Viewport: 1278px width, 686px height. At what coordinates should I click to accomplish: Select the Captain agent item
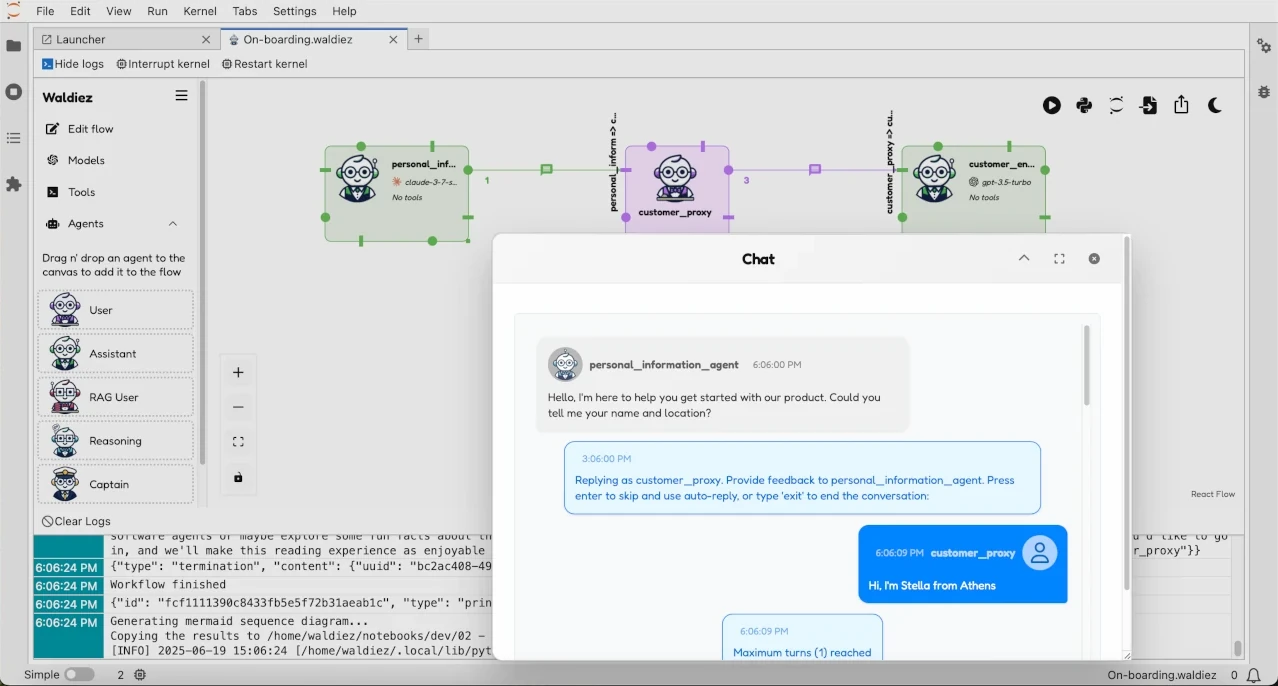click(x=116, y=485)
